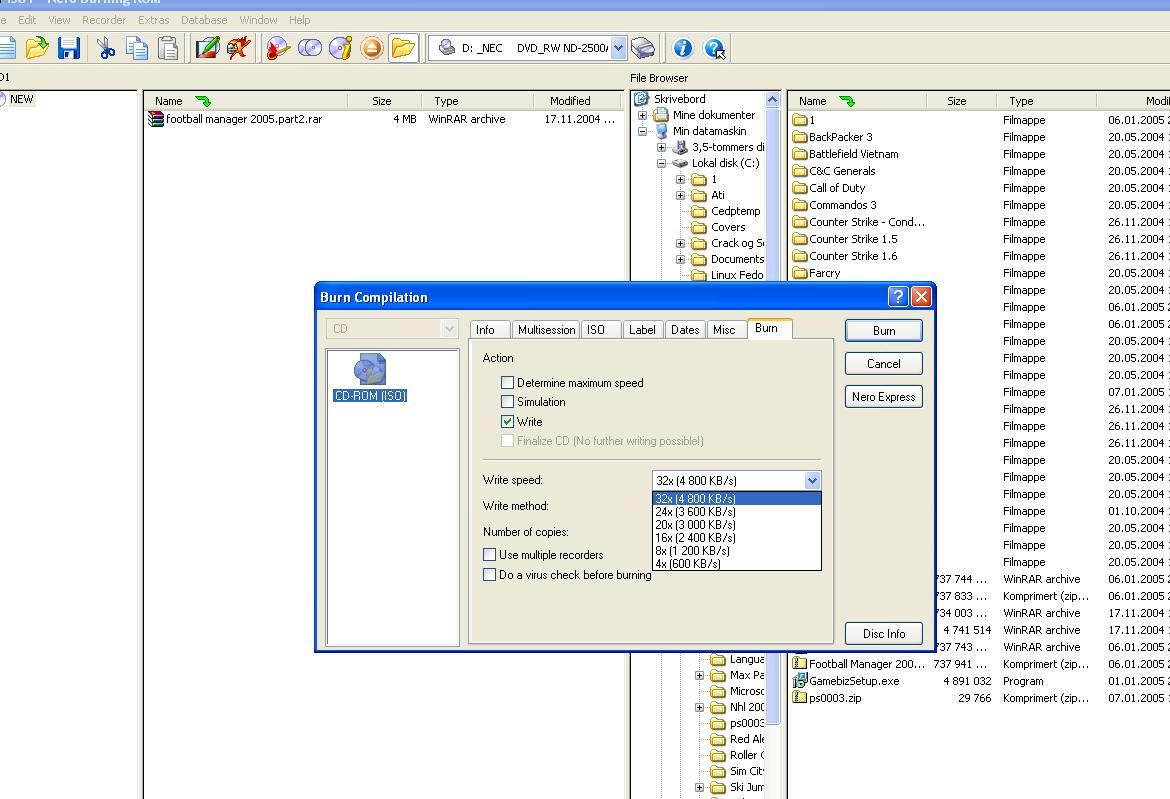The image size is (1170, 799).
Task: Open the Database menu
Action: coord(204,20)
